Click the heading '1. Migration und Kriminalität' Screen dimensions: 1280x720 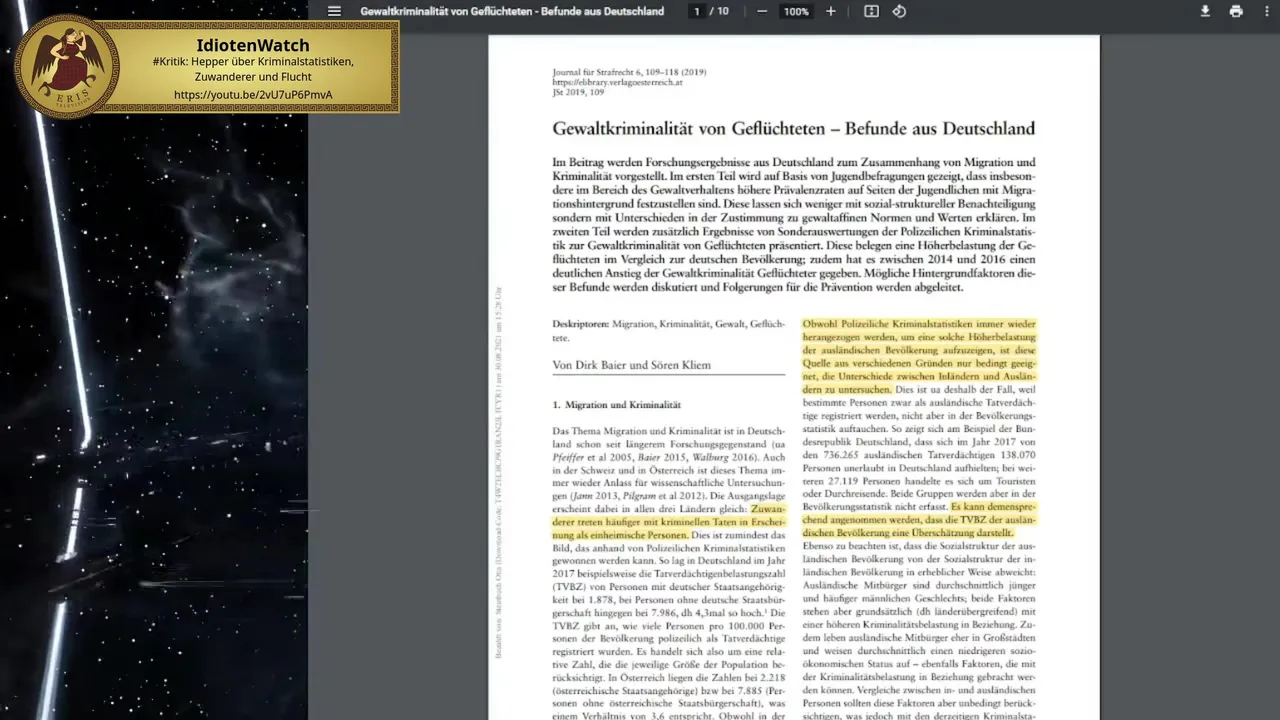(x=617, y=405)
